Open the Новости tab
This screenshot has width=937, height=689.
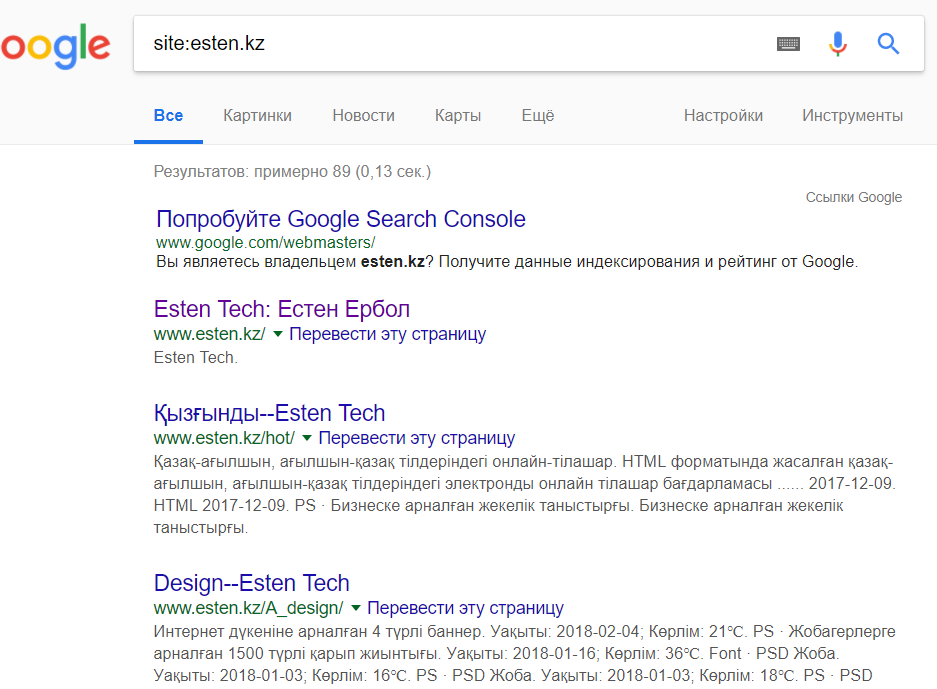click(363, 115)
